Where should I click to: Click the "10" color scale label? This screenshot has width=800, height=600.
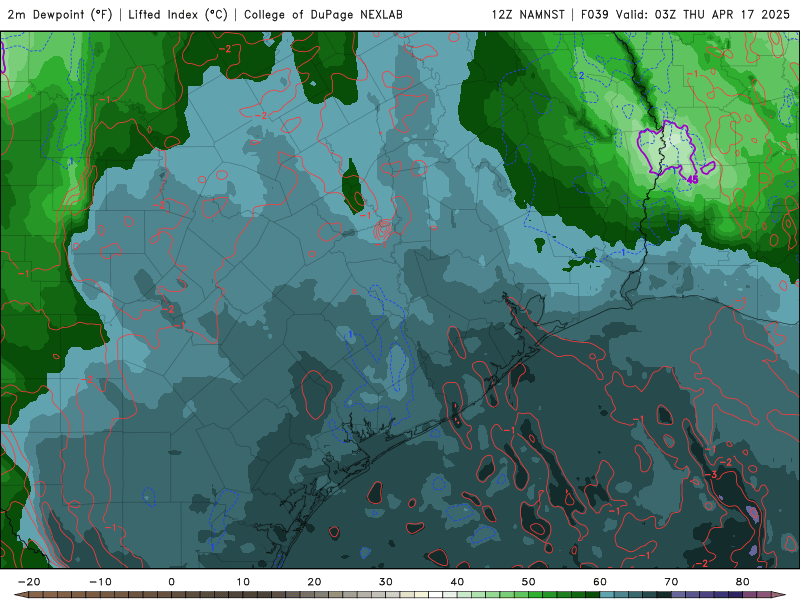click(x=243, y=582)
